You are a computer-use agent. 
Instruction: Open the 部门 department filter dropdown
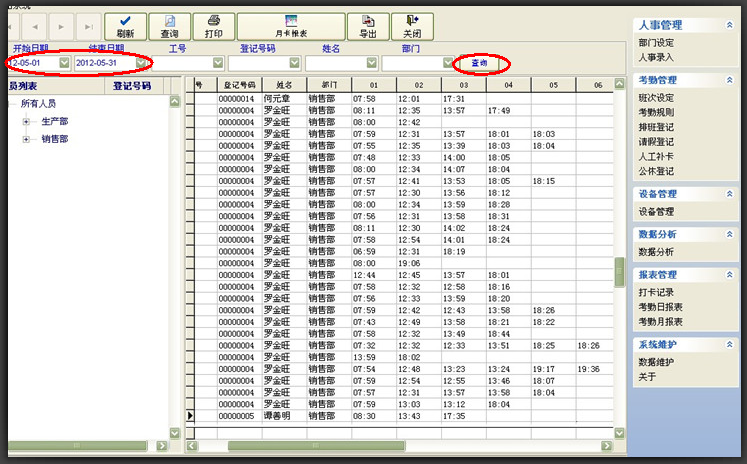pos(448,62)
